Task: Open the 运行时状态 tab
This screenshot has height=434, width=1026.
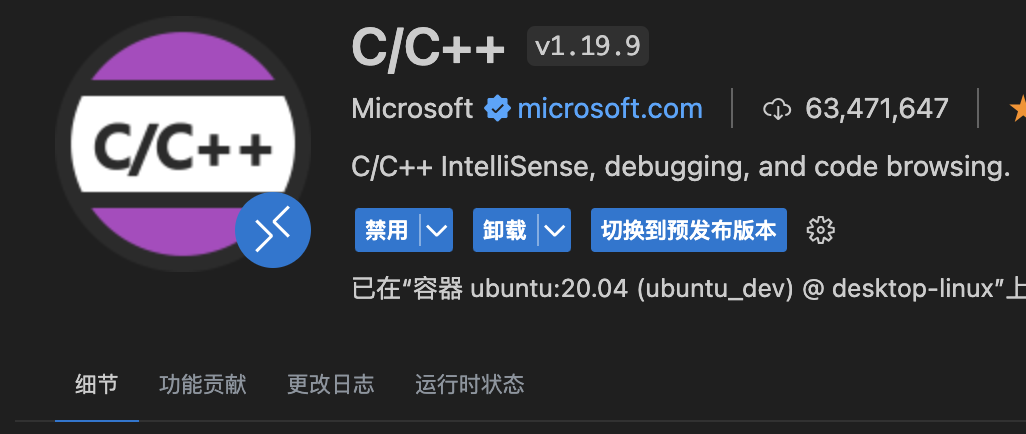Action: (x=470, y=384)
